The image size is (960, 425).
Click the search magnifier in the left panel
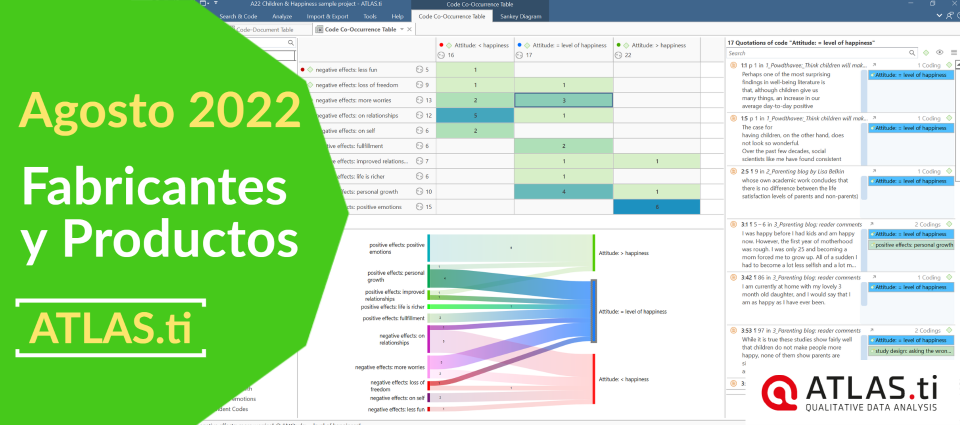point(291,43)
